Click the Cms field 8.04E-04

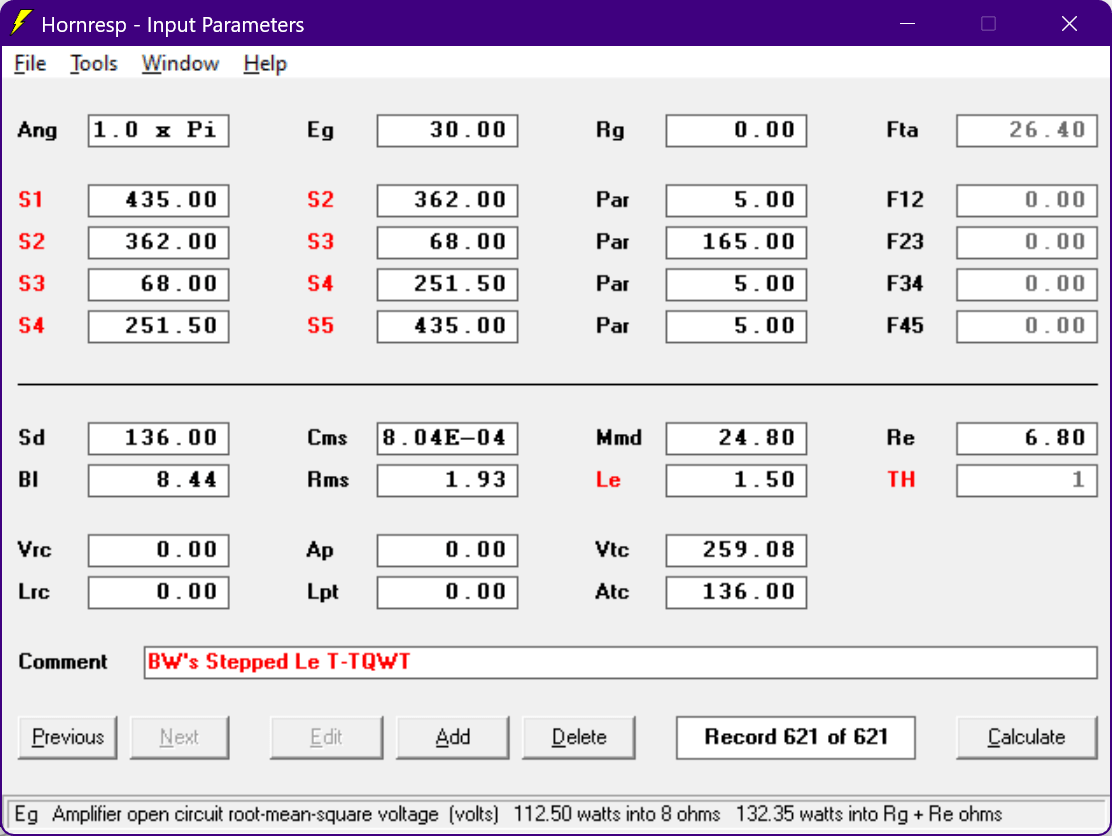(447, 438)
